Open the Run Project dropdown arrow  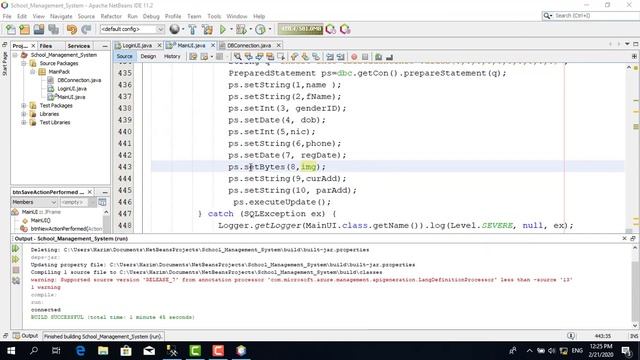click(x=231, y=29)
